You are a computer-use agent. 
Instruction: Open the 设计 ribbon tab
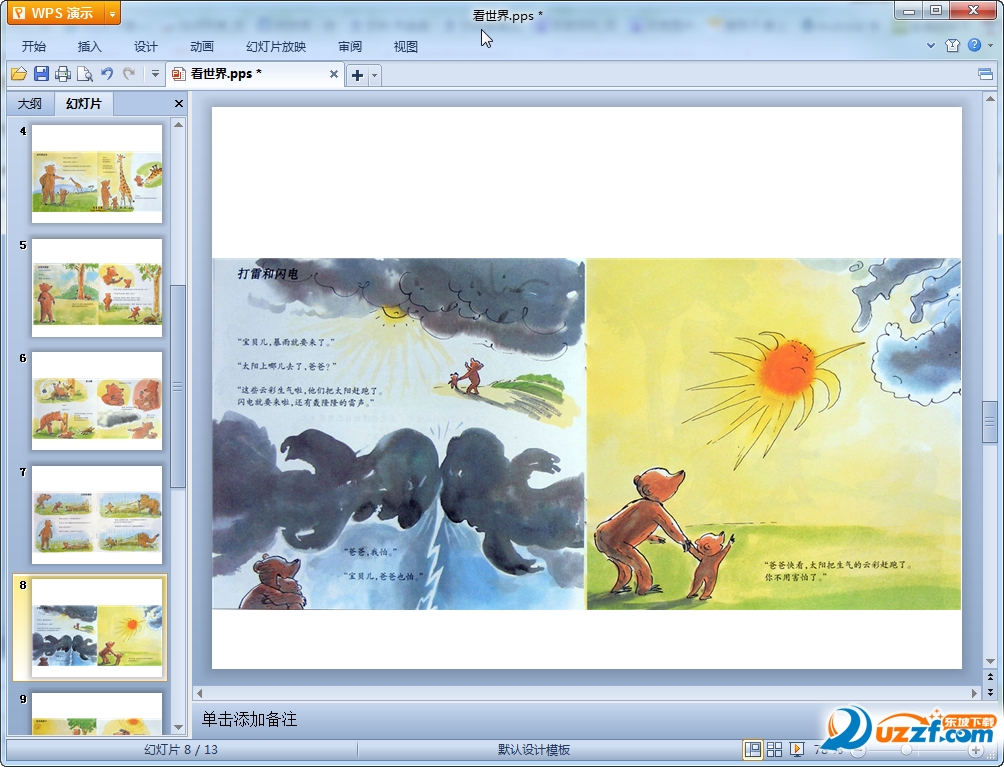(145, 47)
